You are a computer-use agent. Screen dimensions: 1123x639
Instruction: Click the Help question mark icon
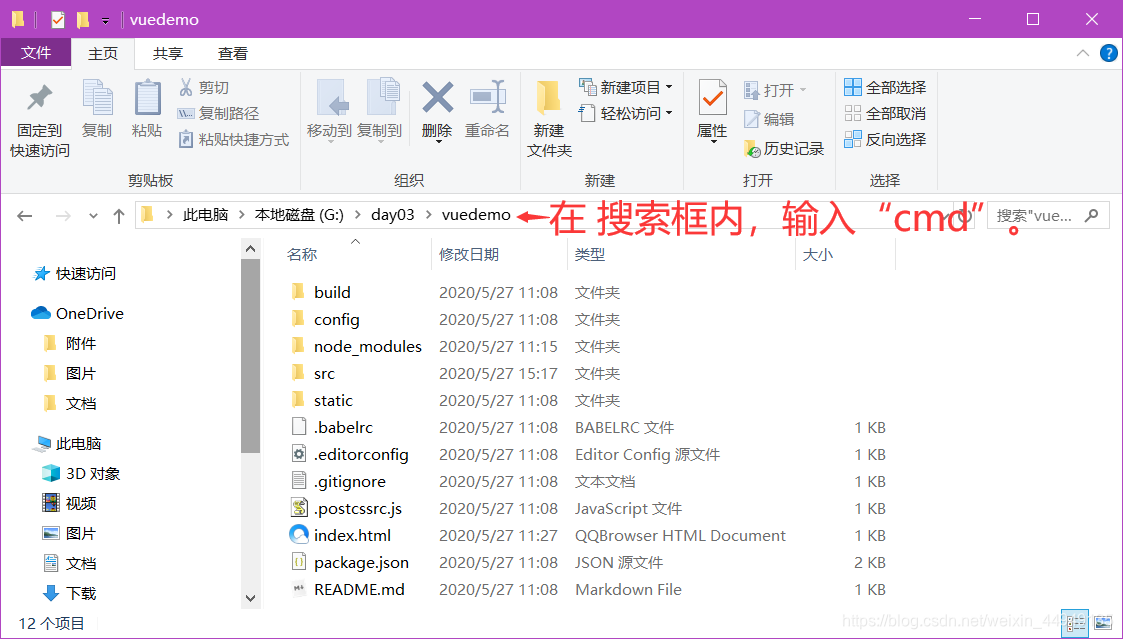pos(1109,53)
